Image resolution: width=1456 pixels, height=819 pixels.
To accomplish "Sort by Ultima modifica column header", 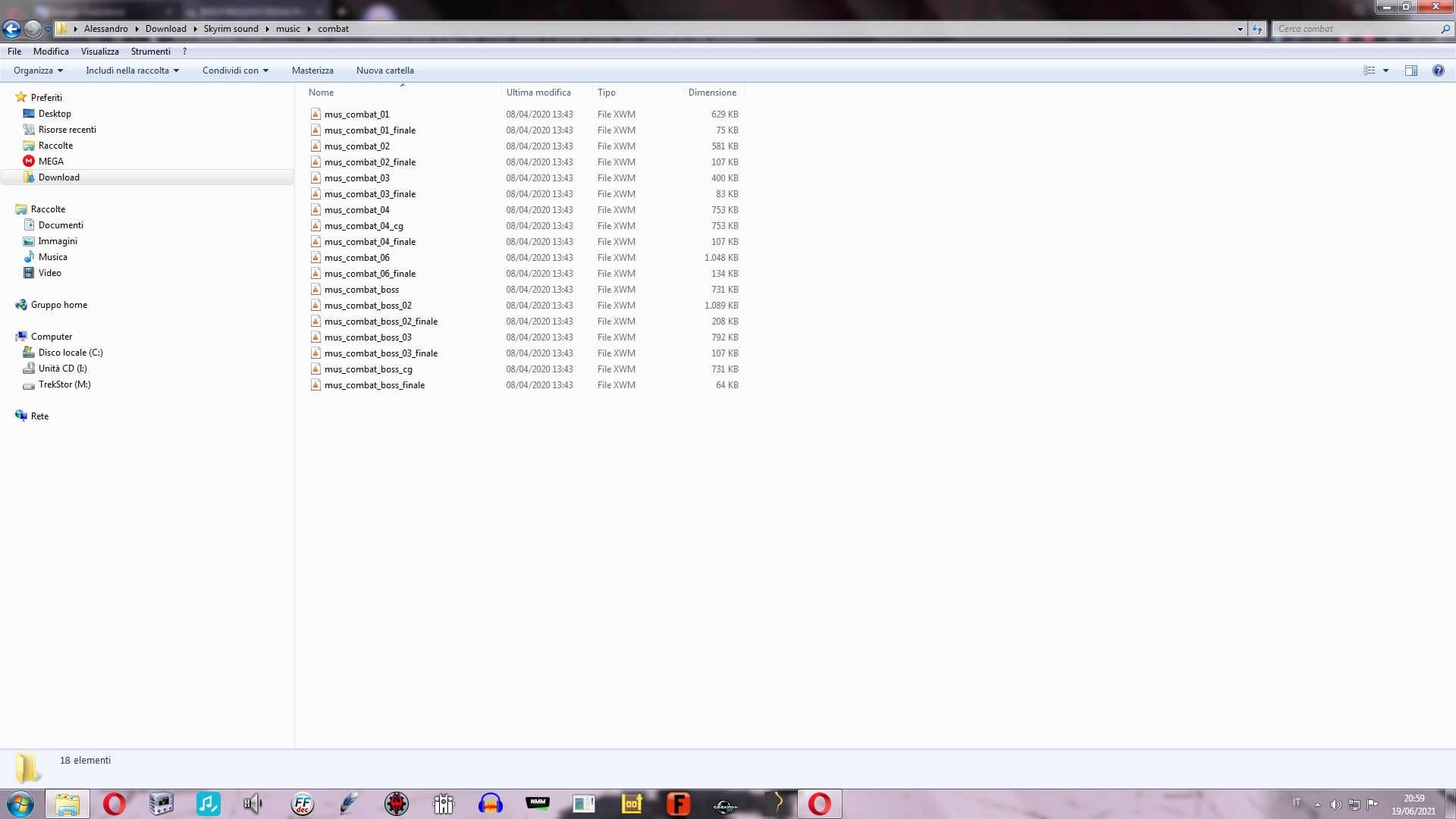I will tap(538, 93).
